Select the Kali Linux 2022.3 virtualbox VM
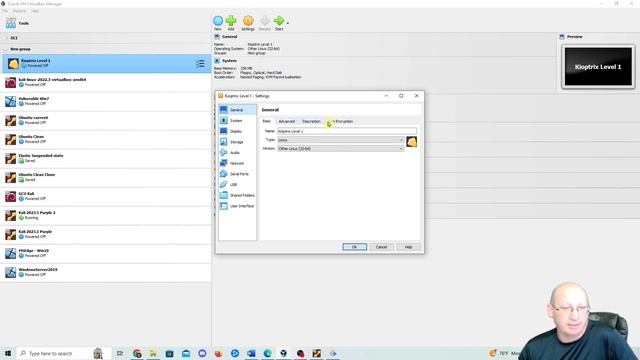640x360 pixels. (106, 82)
